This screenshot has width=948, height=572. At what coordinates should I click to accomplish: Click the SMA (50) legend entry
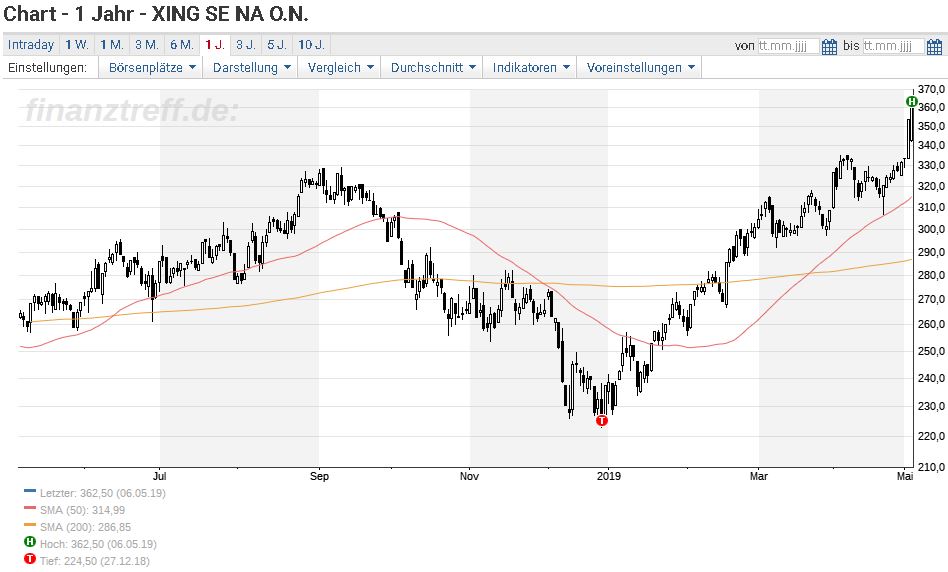coord(82,510)
